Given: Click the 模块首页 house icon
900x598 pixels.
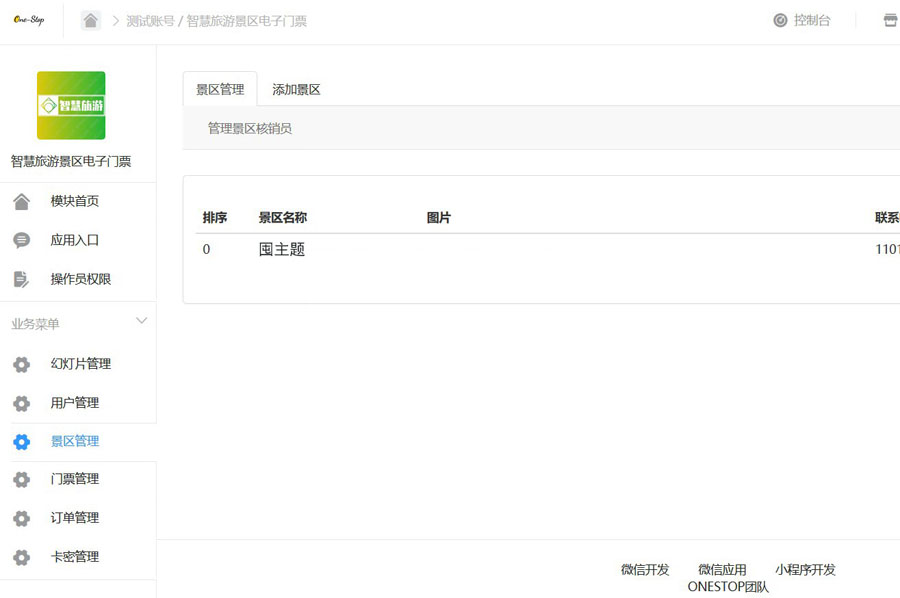Looking at the screenshot, I should (21, 202).
